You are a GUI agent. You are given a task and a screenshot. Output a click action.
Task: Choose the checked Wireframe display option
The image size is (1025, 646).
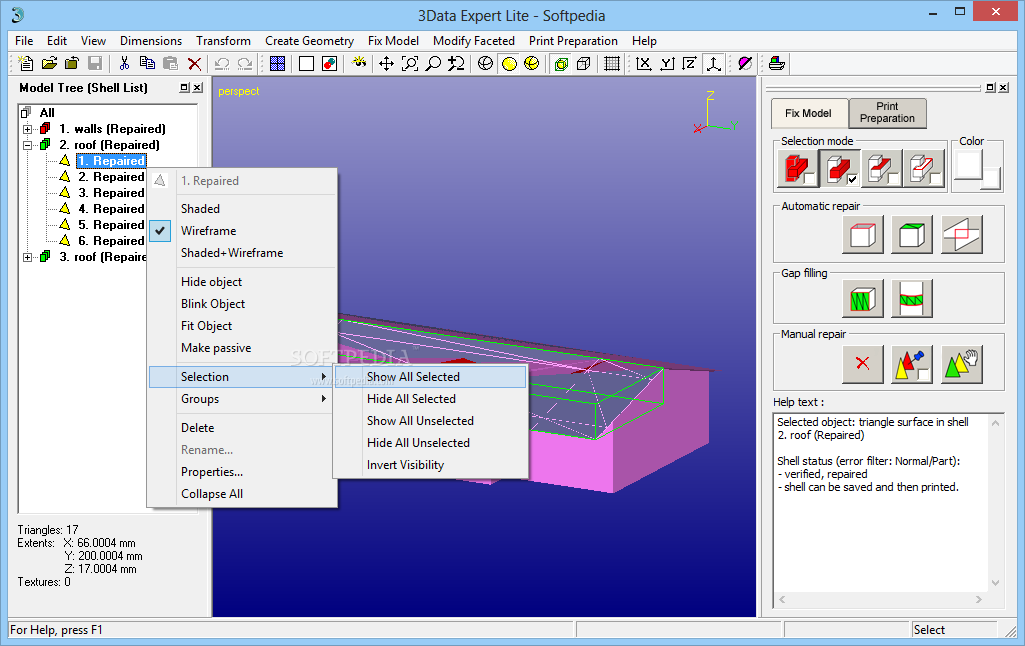243,231
